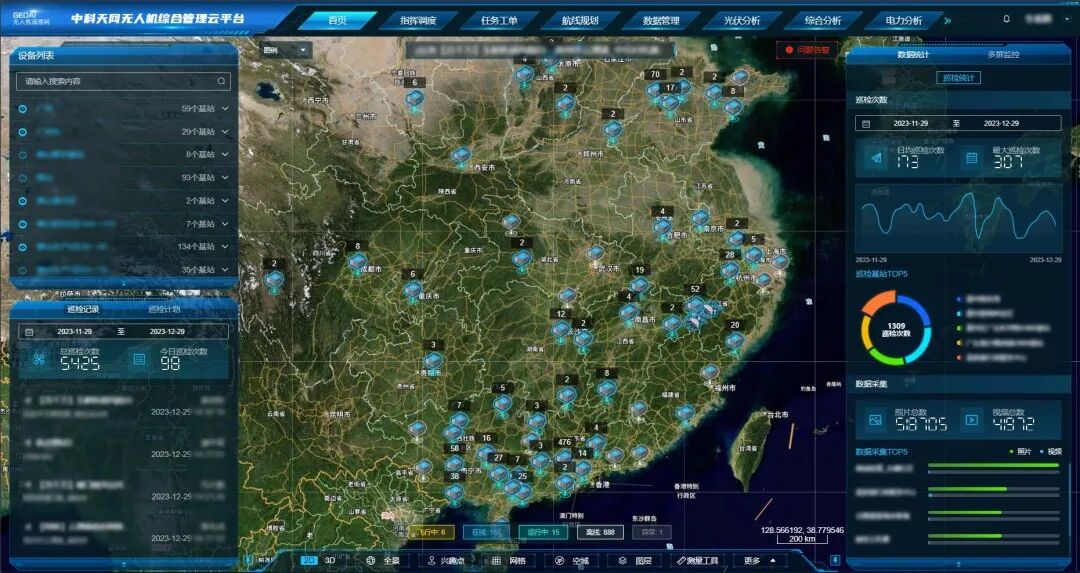This screenshot has width=1080, height=573.
Task: Open the 更多 menu in bottom toolbar
Action: 760,561
